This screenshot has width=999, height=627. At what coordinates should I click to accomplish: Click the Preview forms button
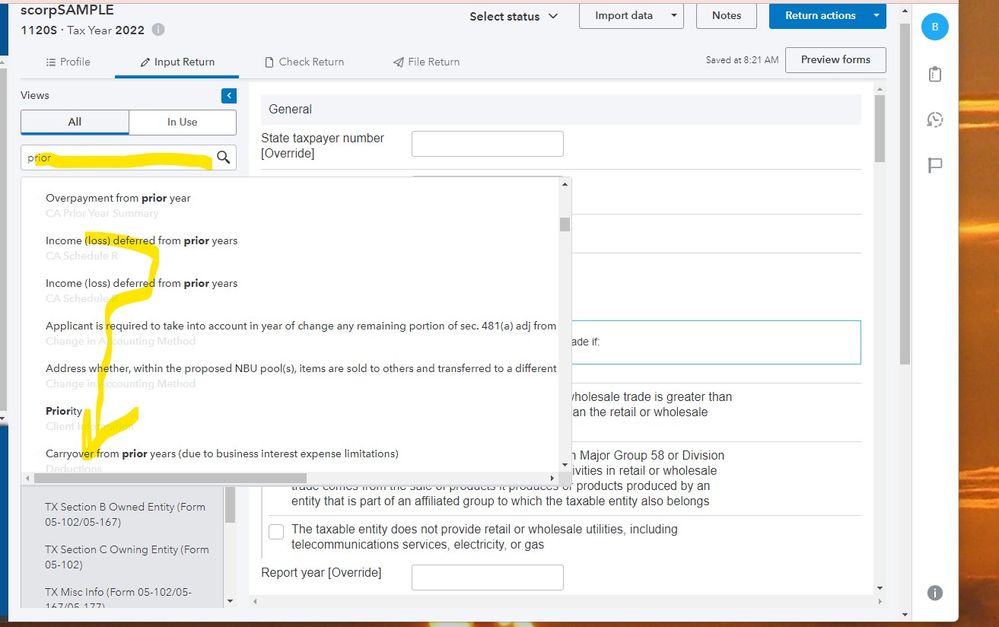[835, 60]
